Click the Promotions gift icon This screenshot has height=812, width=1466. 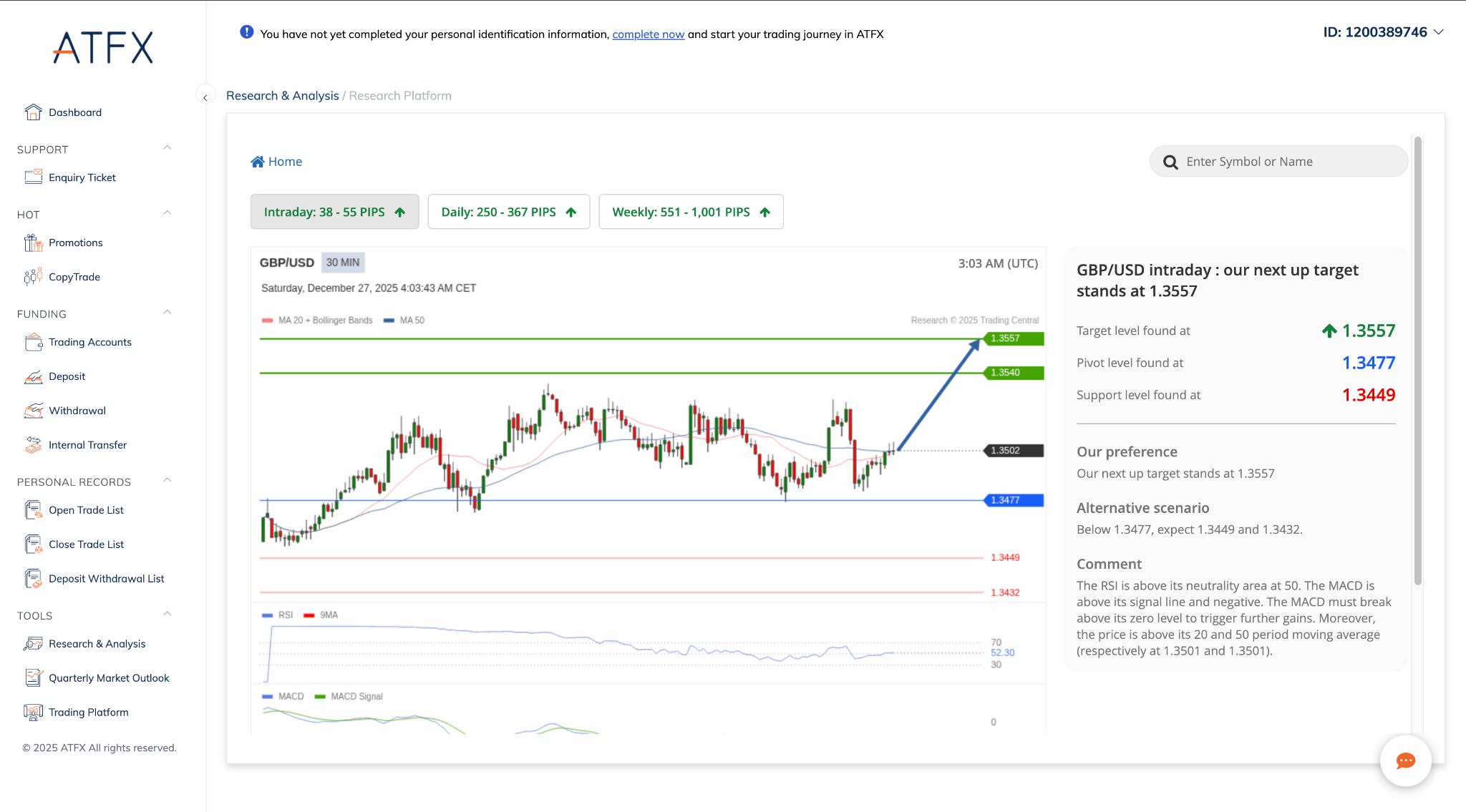(x=33, y=243)
